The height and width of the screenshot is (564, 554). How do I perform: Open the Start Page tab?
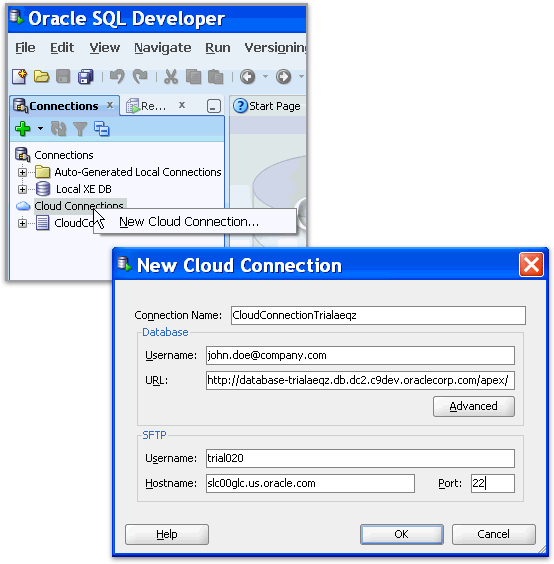click(267, 106)
